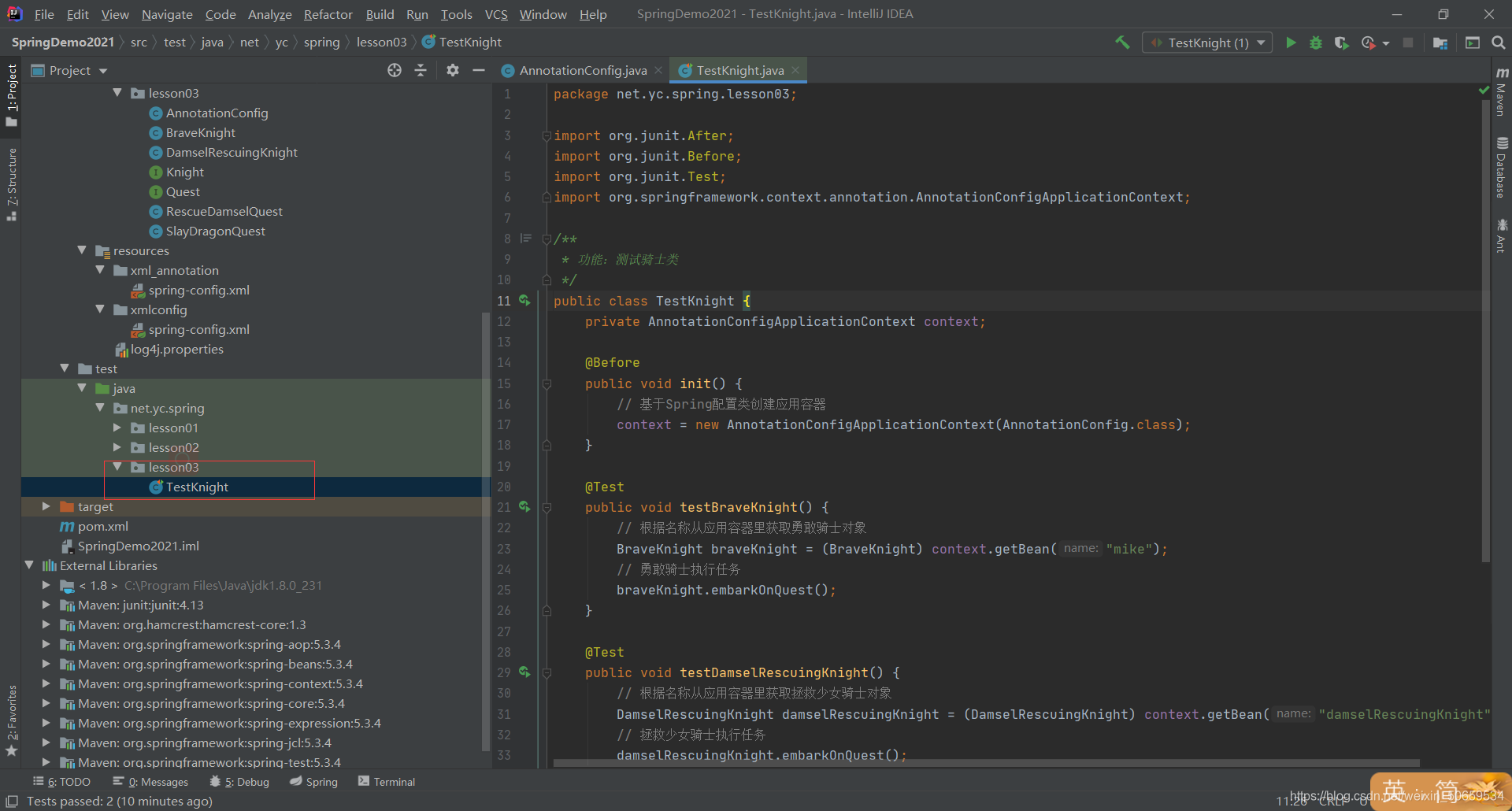
Task: Open the Messages tool window tab
Action: [x=150, y=781]
